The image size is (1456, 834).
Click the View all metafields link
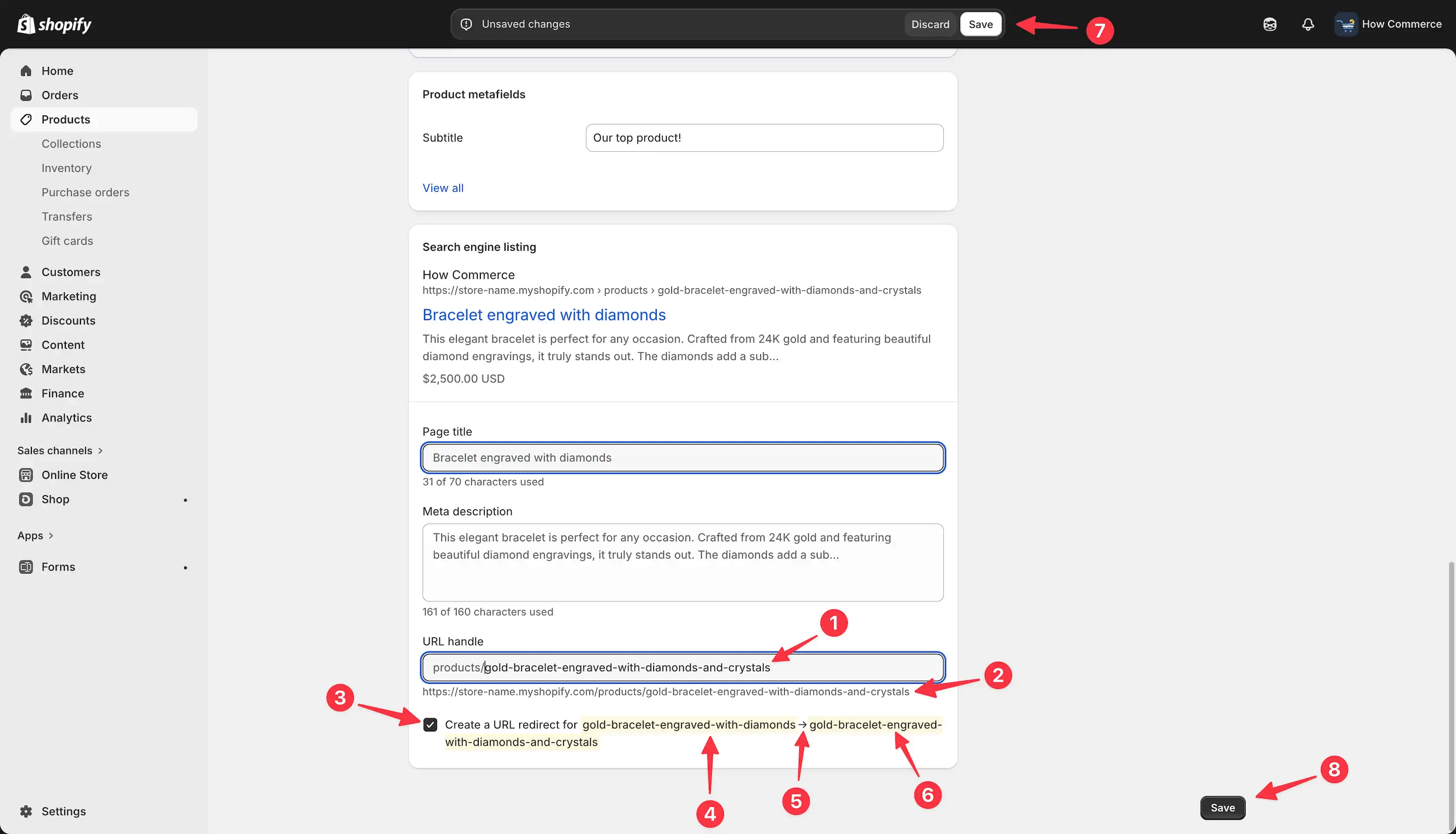pos(442,188)
